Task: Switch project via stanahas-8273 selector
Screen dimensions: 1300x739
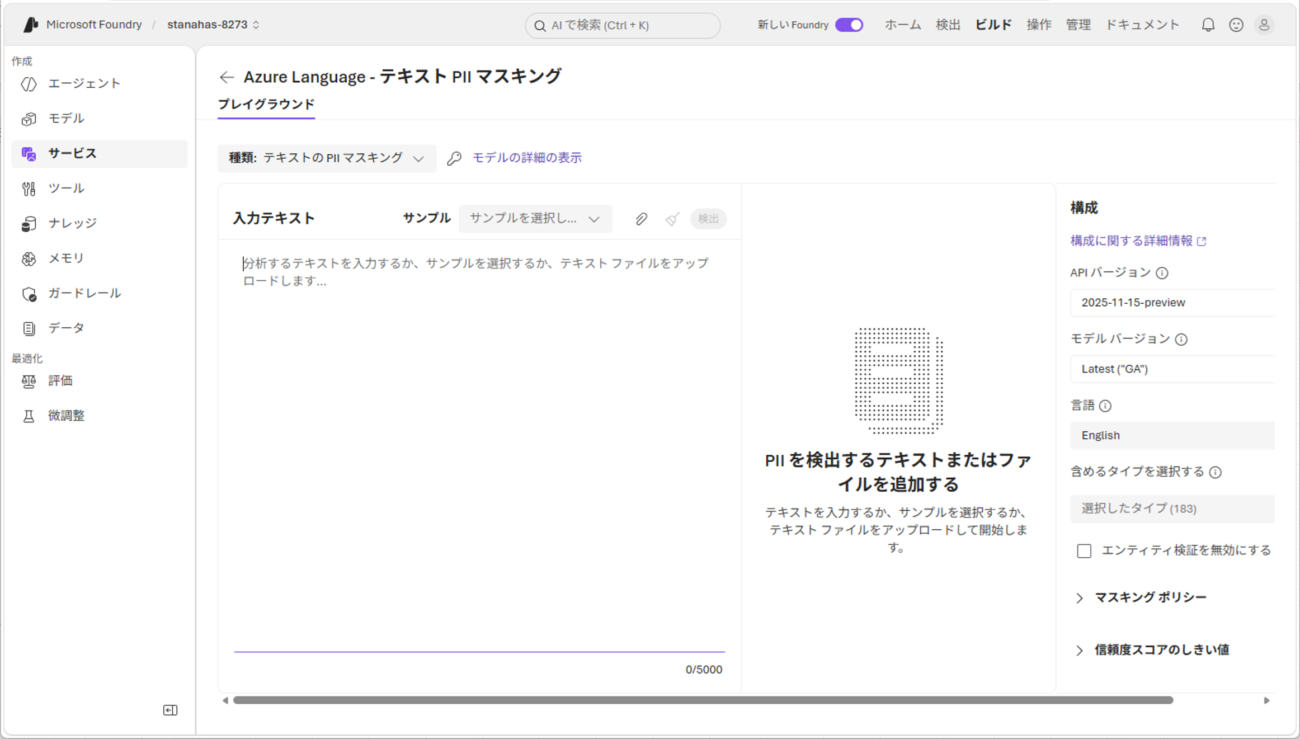Action: coord(213,25)
